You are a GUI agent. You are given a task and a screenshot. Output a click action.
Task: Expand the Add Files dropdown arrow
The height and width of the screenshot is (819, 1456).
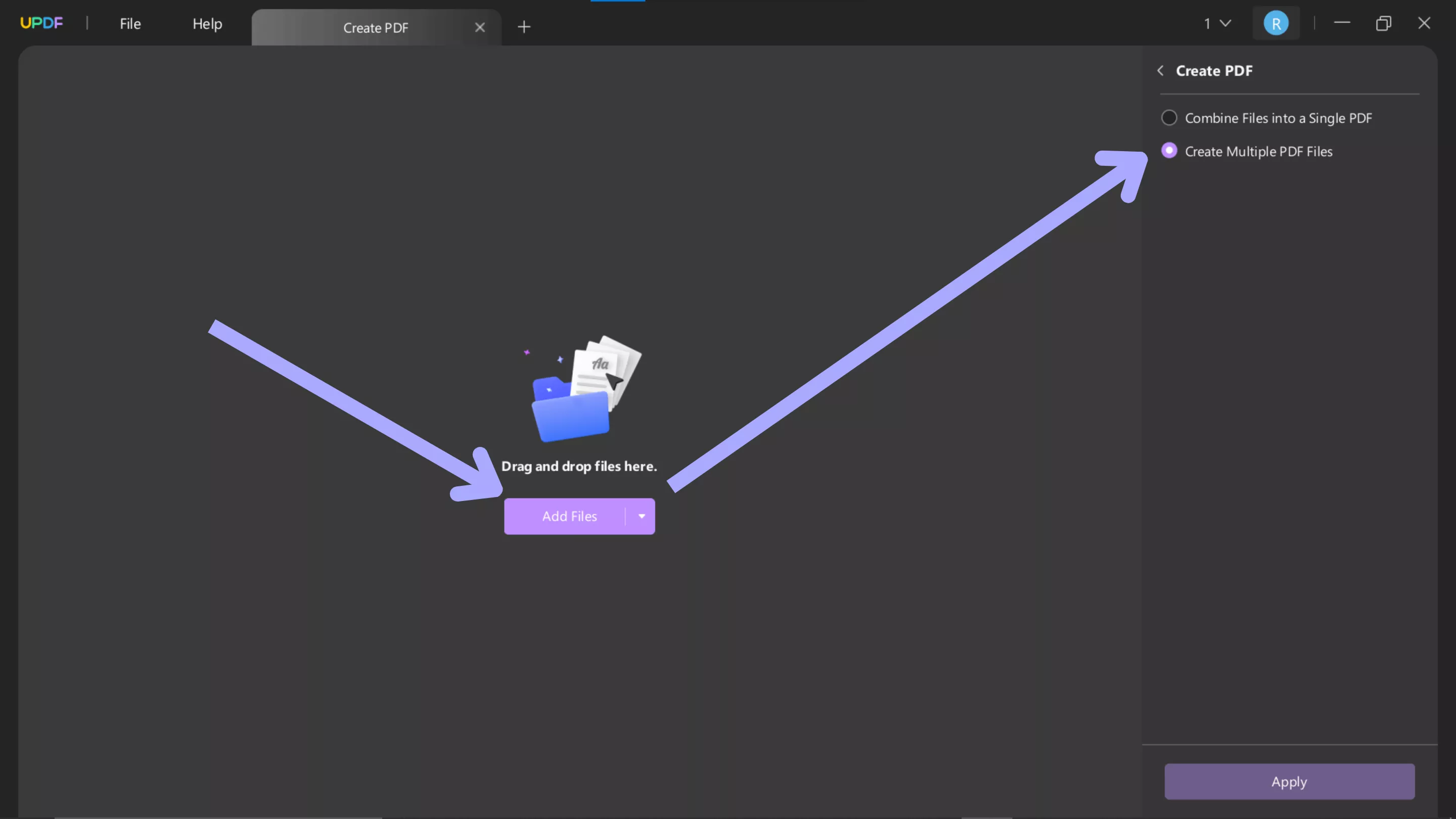coord(642,516)
